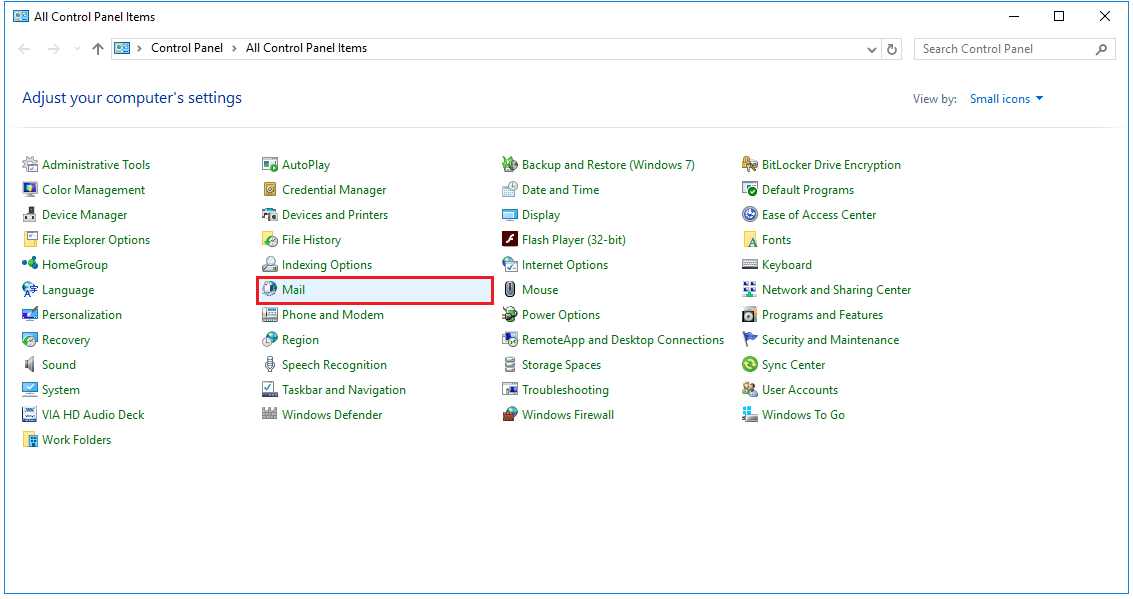This screenshot has height=599, width=1133.
Task: Open the Default Programs link
Action: pos(807,190)
